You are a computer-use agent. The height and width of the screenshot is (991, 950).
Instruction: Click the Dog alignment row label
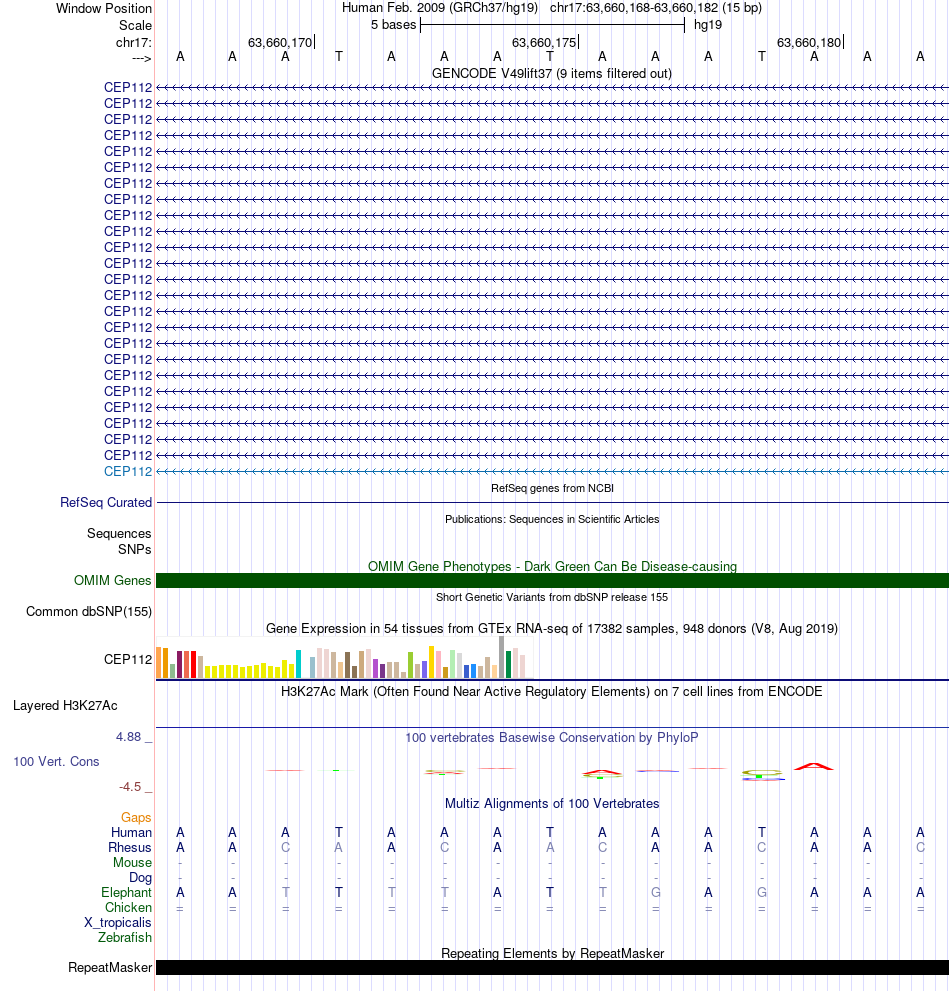pyautogui.click(x=140, y=878)
